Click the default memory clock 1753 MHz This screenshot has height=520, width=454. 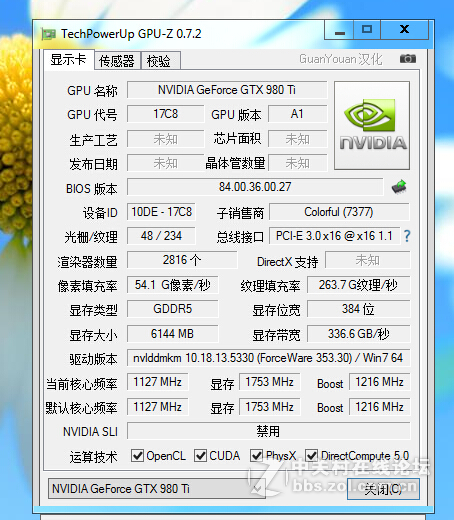(270, 407)
